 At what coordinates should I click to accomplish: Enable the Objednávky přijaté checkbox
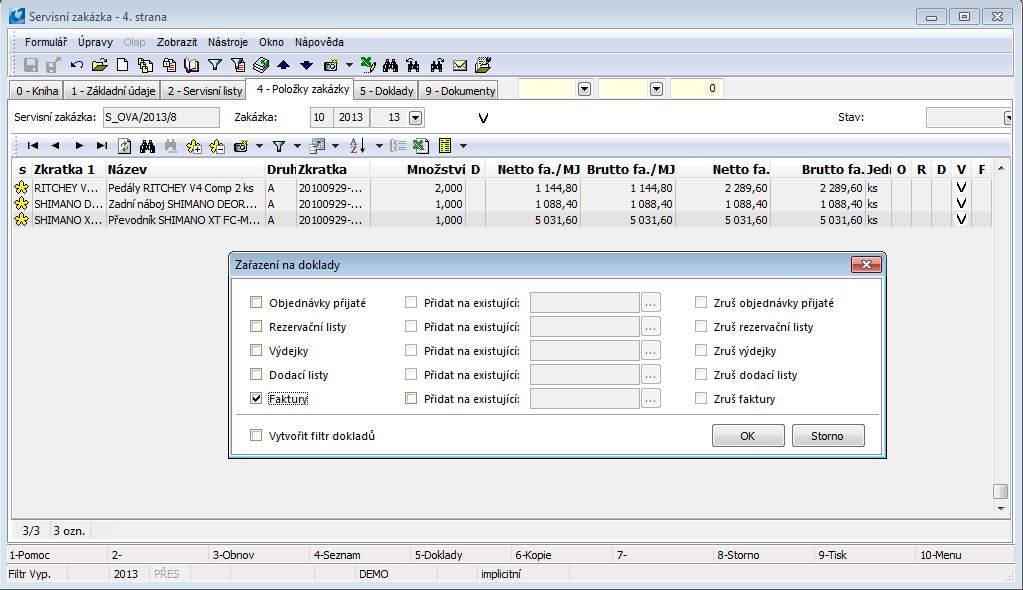(257, 303)
